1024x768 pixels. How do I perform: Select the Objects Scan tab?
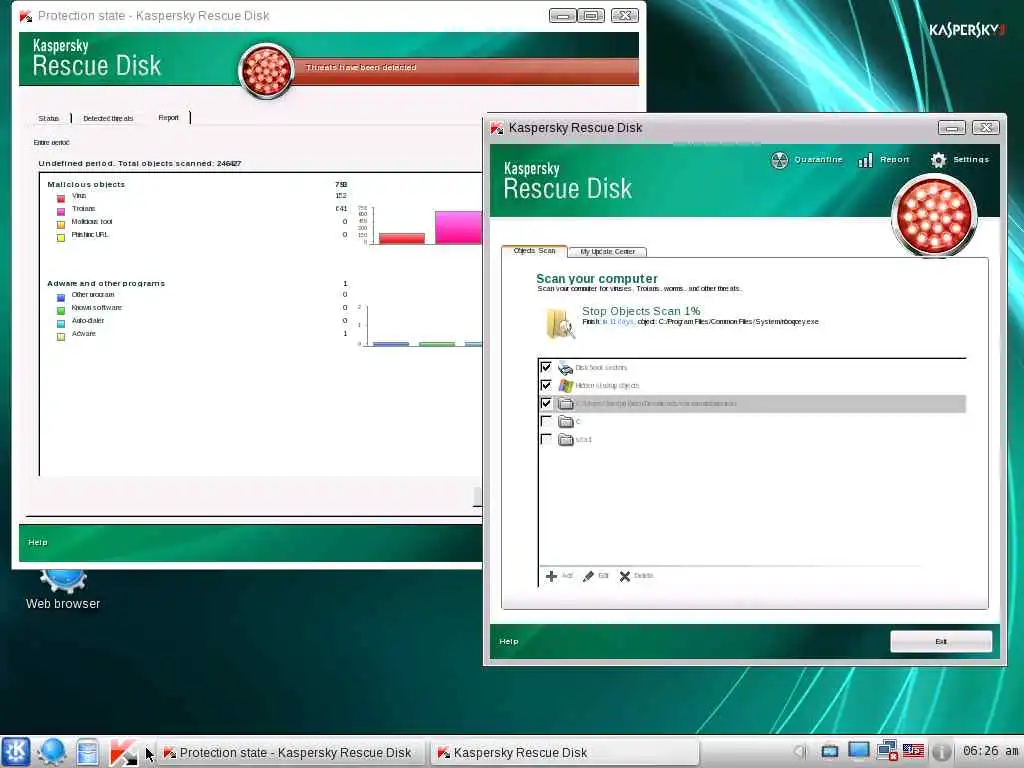534,251
